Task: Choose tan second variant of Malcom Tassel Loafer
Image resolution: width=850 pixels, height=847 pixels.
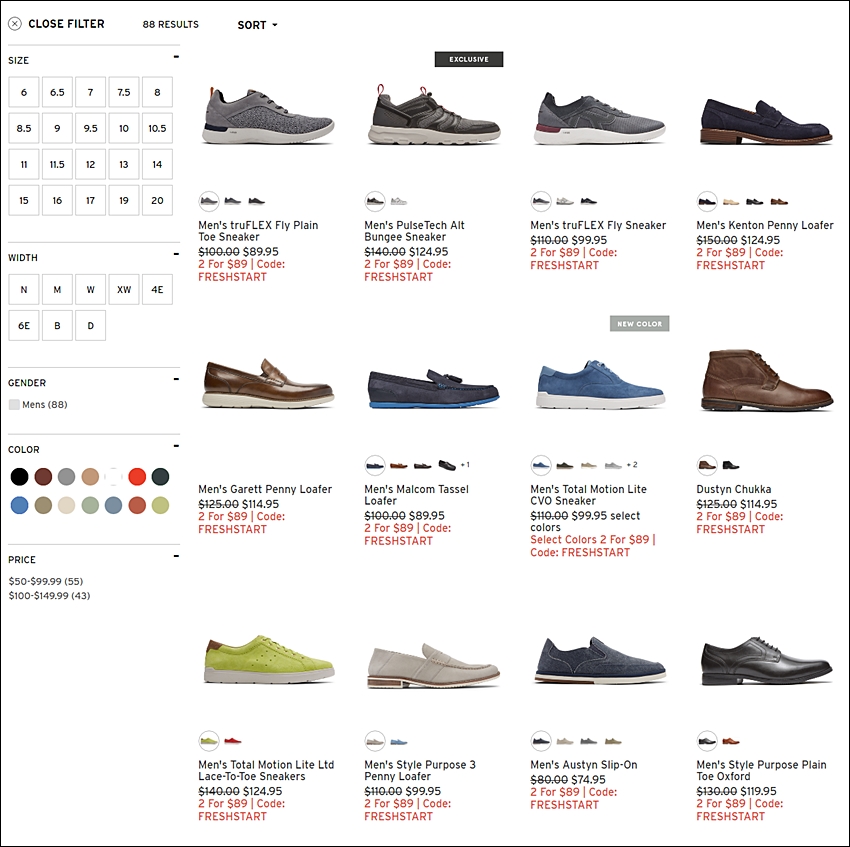Action: point(398,465)
